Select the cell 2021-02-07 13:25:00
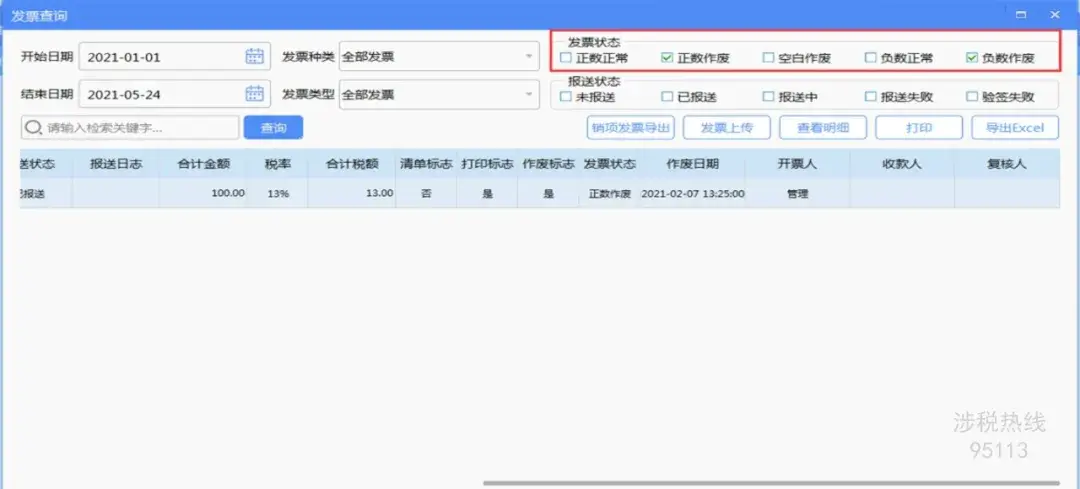This screenshot has width=1080, height=489. 692,194
